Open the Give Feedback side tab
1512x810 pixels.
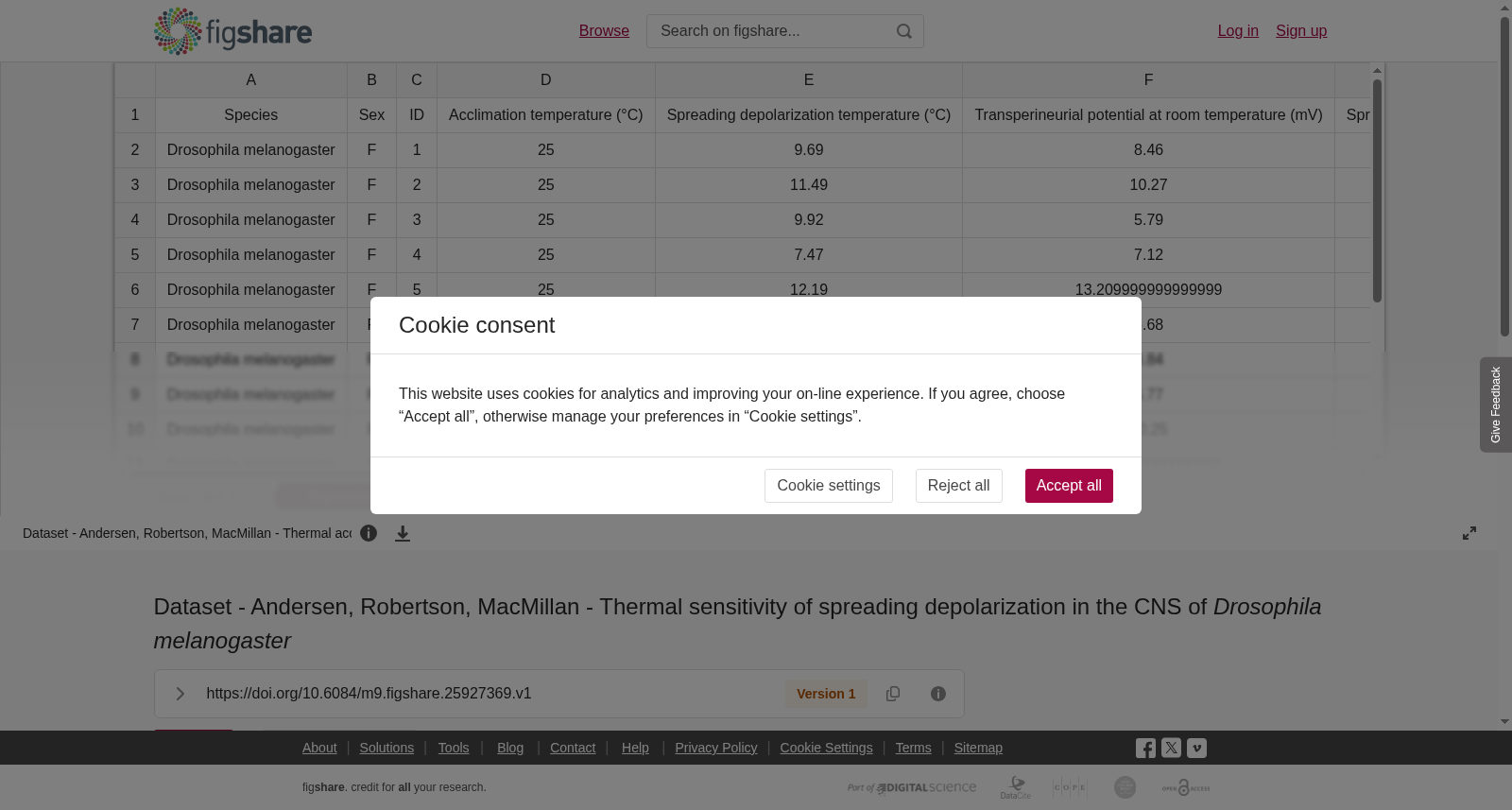point(1495,405)
